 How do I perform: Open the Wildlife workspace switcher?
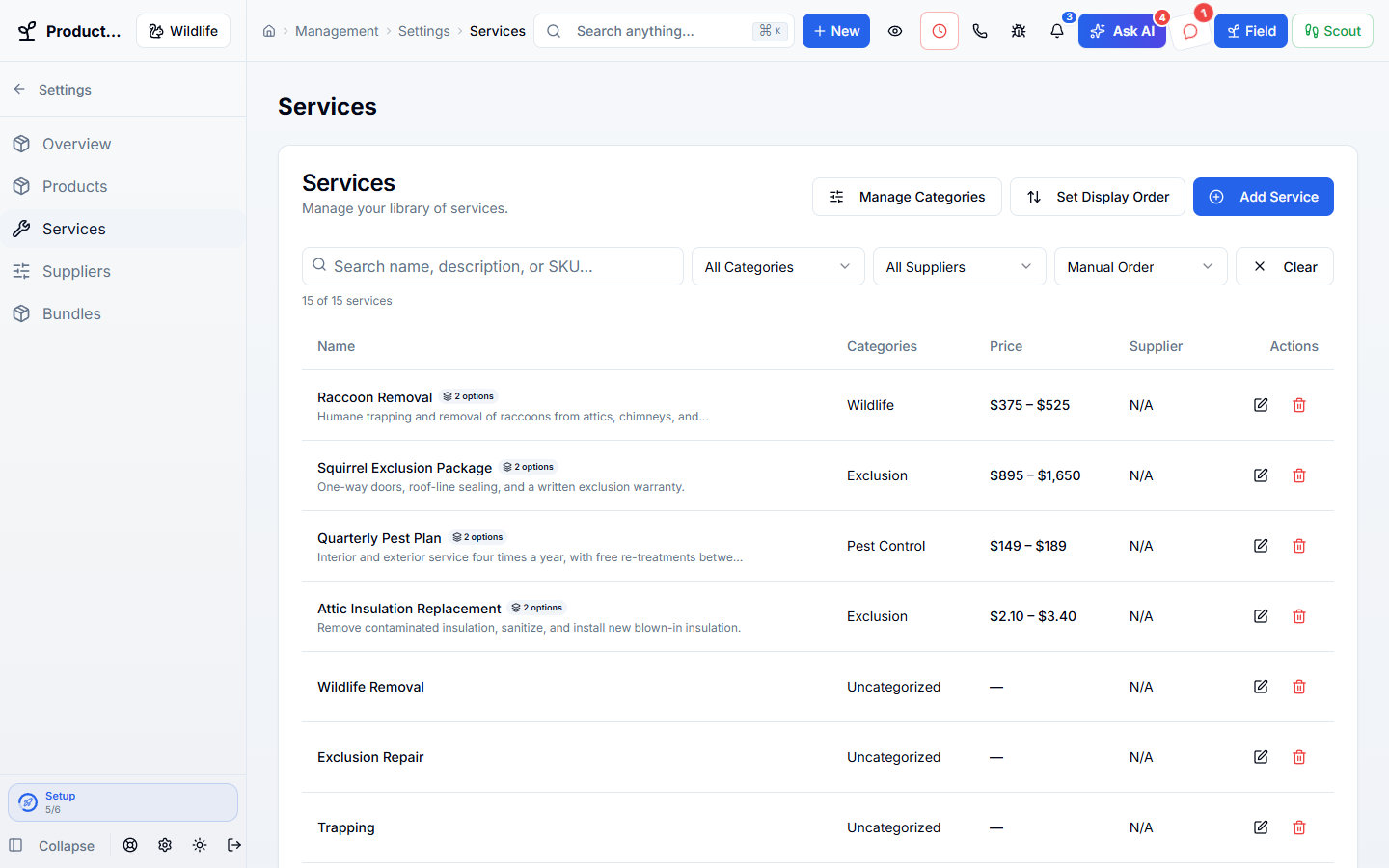click(183, 31)
